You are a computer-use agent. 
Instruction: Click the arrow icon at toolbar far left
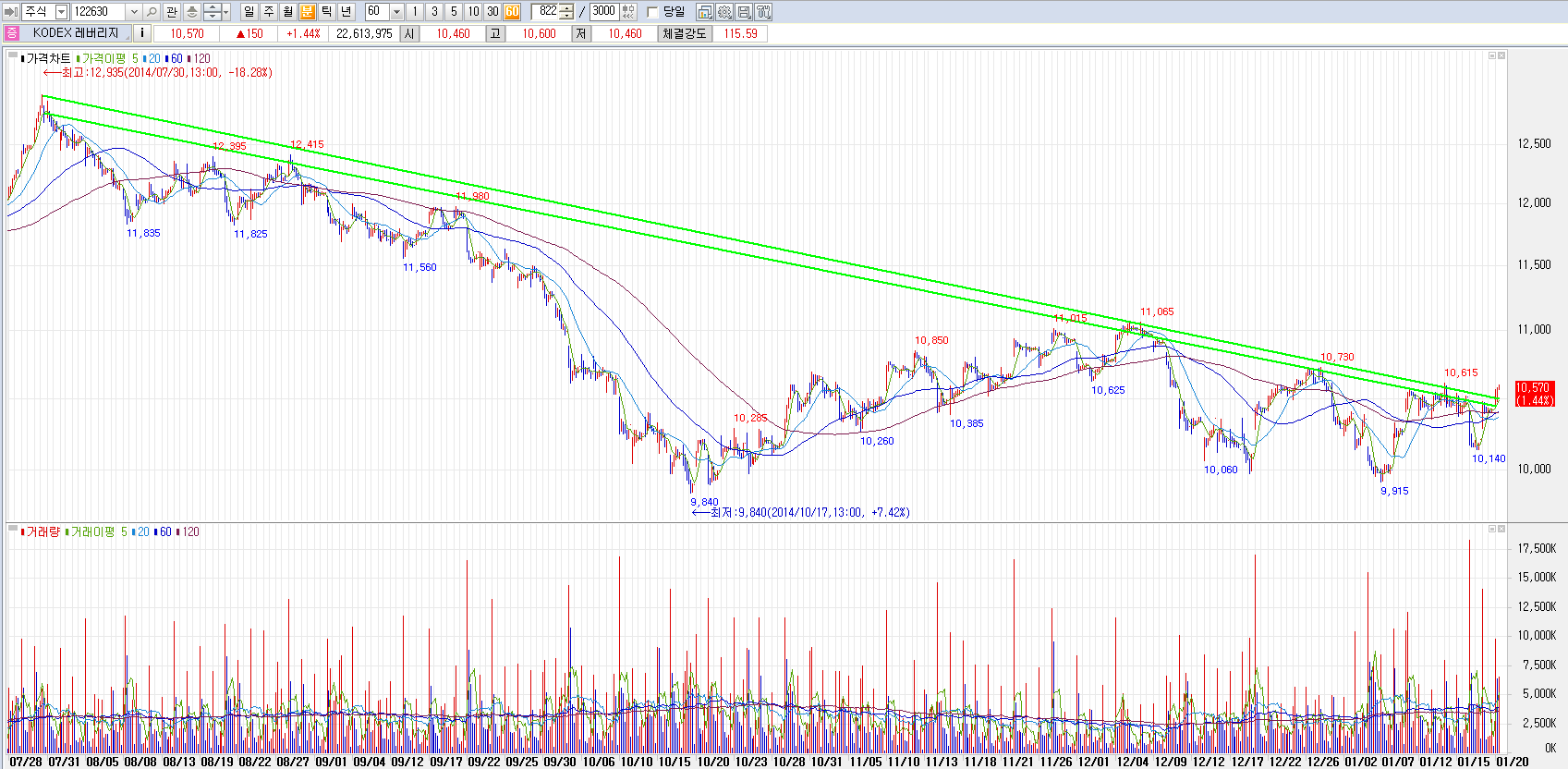(x=11, y=12)
